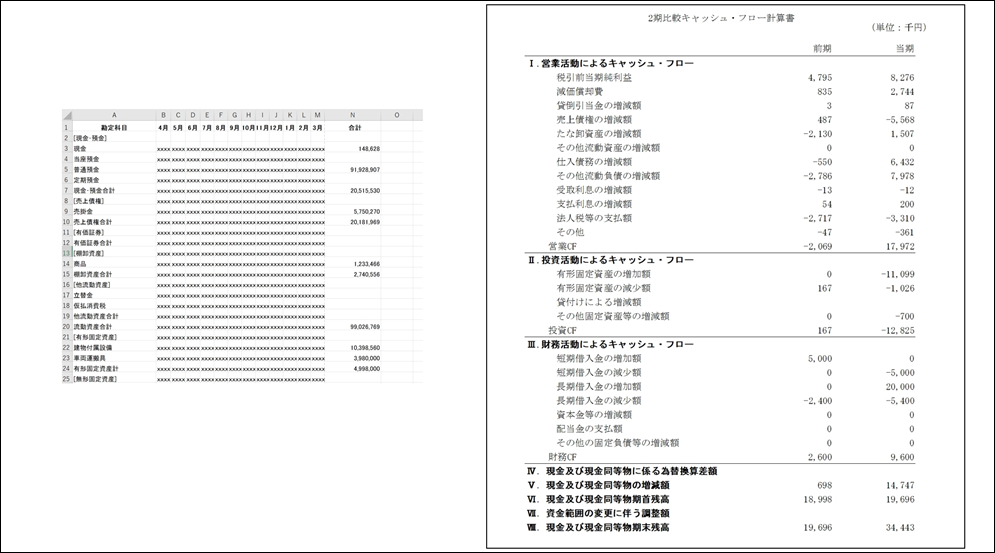Select the 普通預金 cell
The height and width of the screenshot is (553, 995).
coord(114,170)
